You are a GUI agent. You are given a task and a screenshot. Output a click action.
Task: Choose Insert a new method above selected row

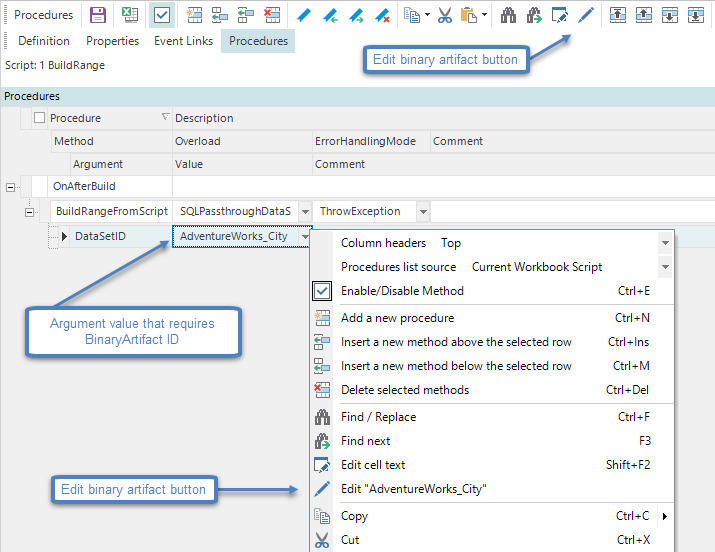[x=492, y=342]
